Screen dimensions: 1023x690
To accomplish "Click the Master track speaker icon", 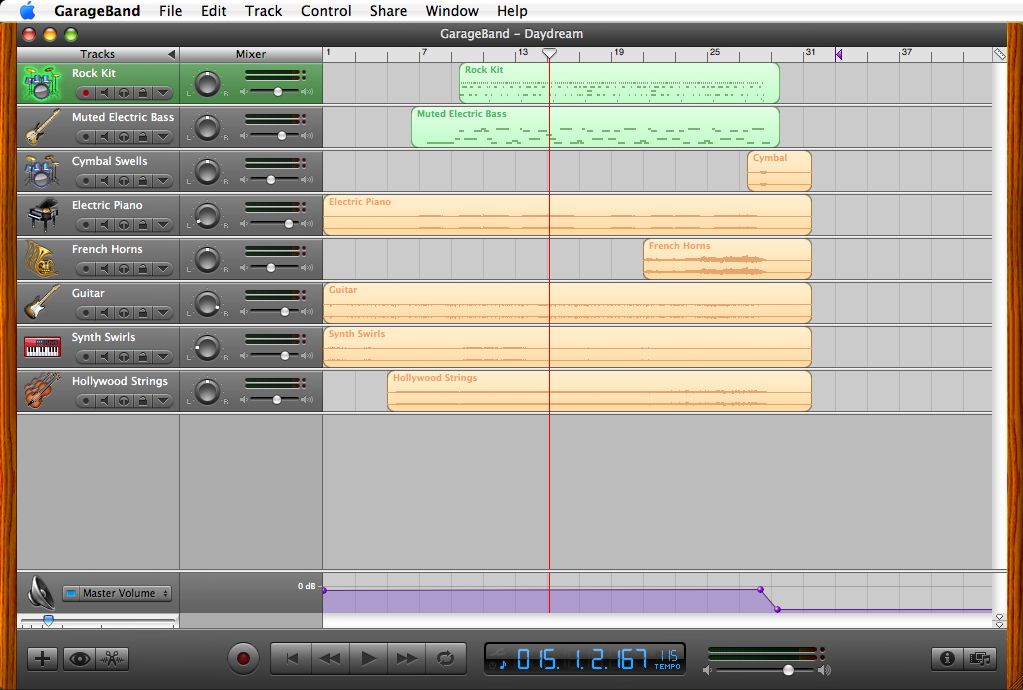I will click(x=42, y=592).
